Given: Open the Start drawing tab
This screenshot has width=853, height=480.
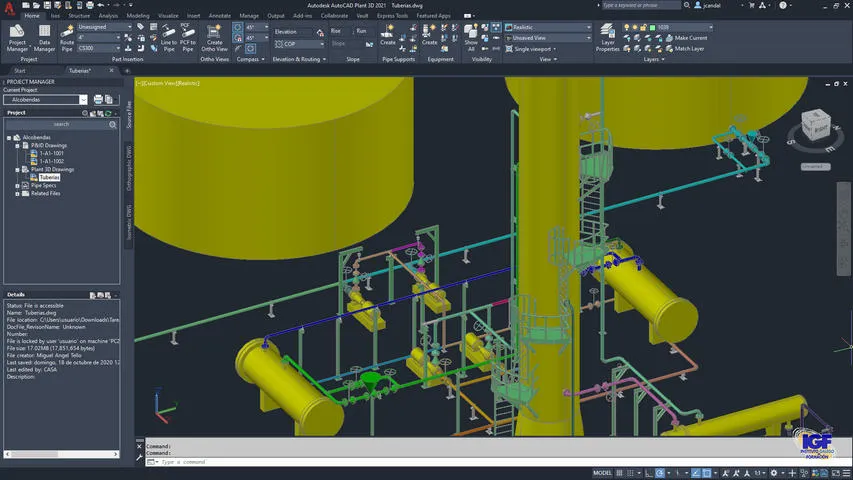Looking at the screenshot, I should click(x=20, y=71).
